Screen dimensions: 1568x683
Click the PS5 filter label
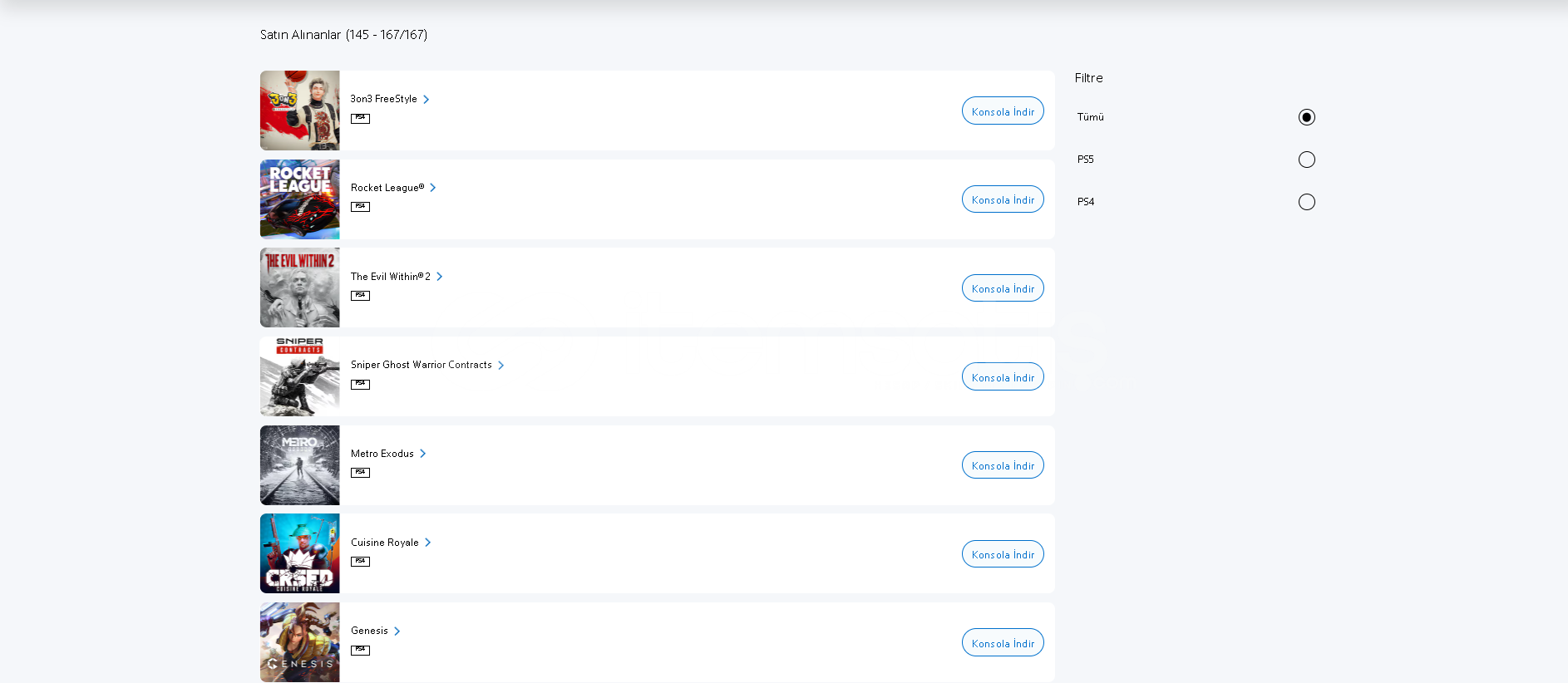tap(1086, 160)
